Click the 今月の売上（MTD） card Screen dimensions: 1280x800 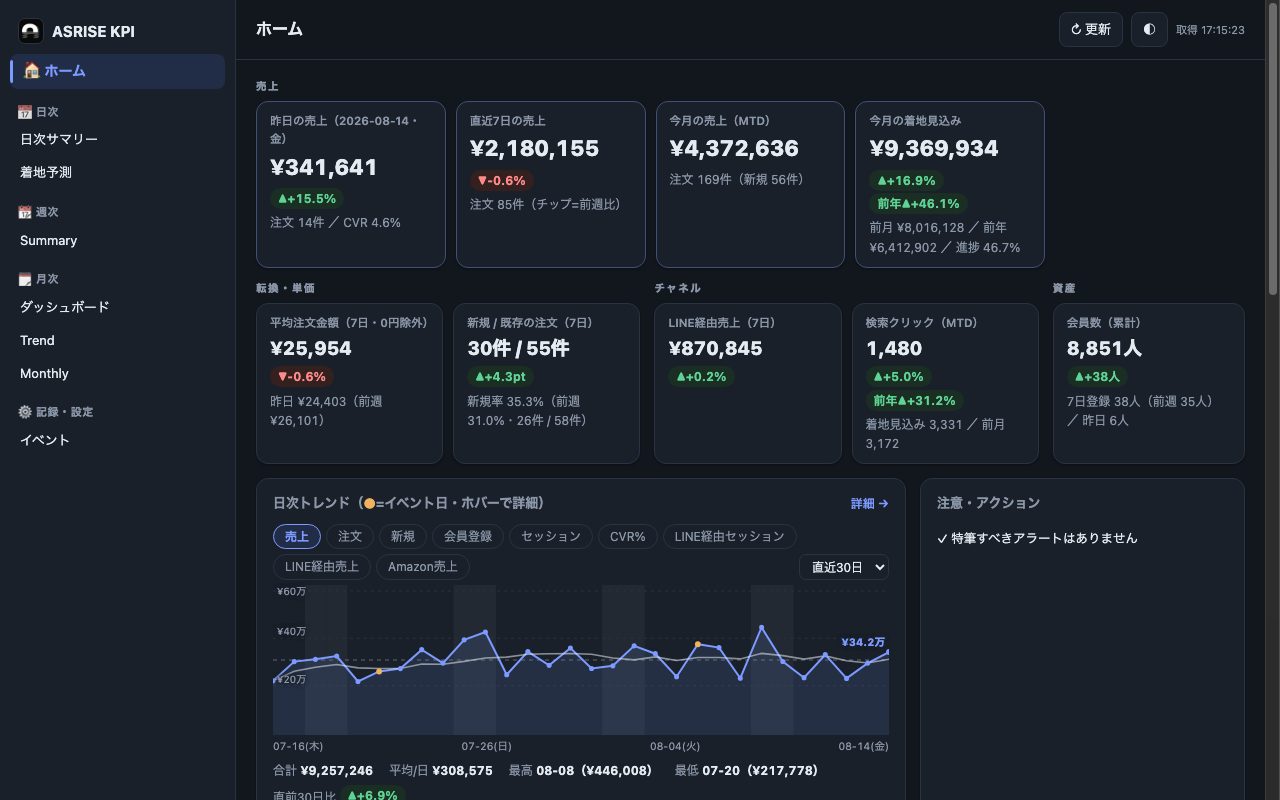coord(750,184)
